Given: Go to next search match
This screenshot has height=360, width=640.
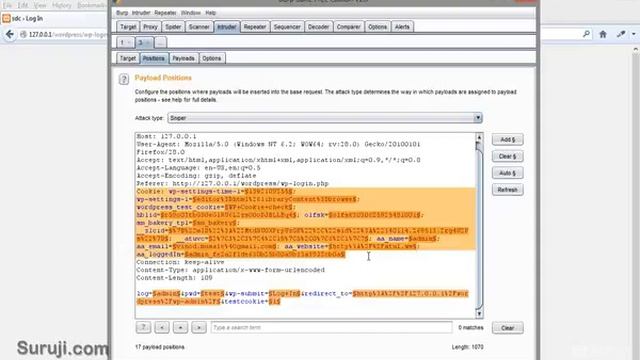Looking at the screenshot, I should coord(199,327).
